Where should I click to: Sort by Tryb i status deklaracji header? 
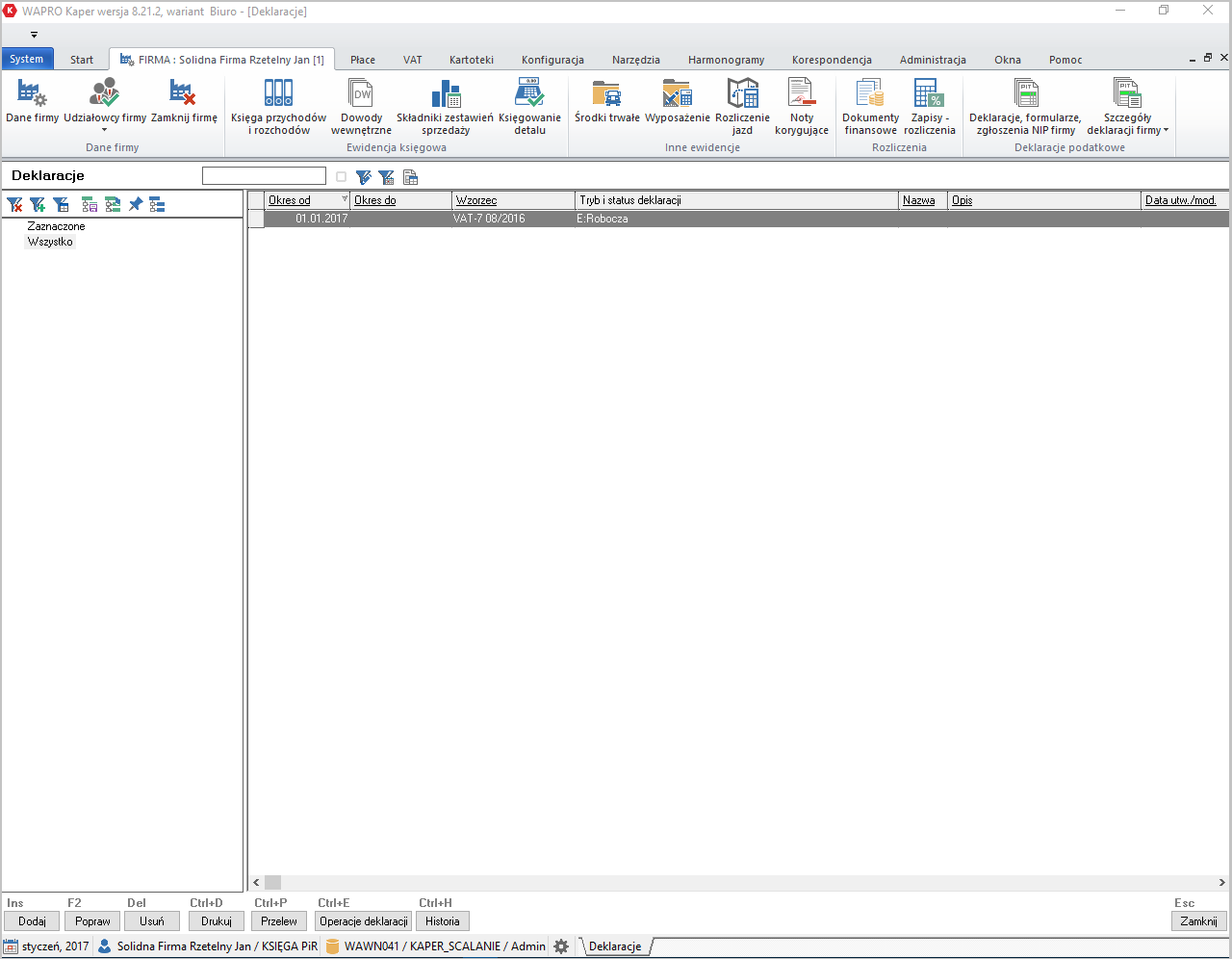(736, 200)
